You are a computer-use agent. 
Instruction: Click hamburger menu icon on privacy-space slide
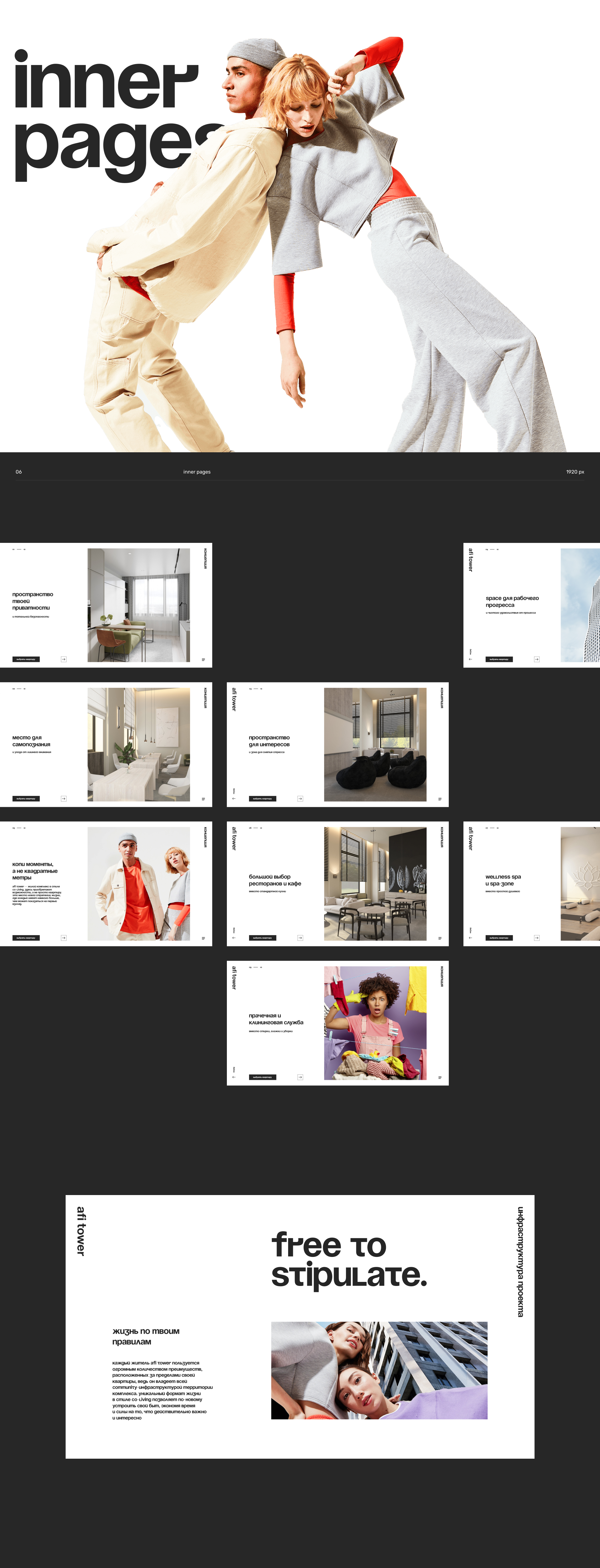tap(203, 659)
